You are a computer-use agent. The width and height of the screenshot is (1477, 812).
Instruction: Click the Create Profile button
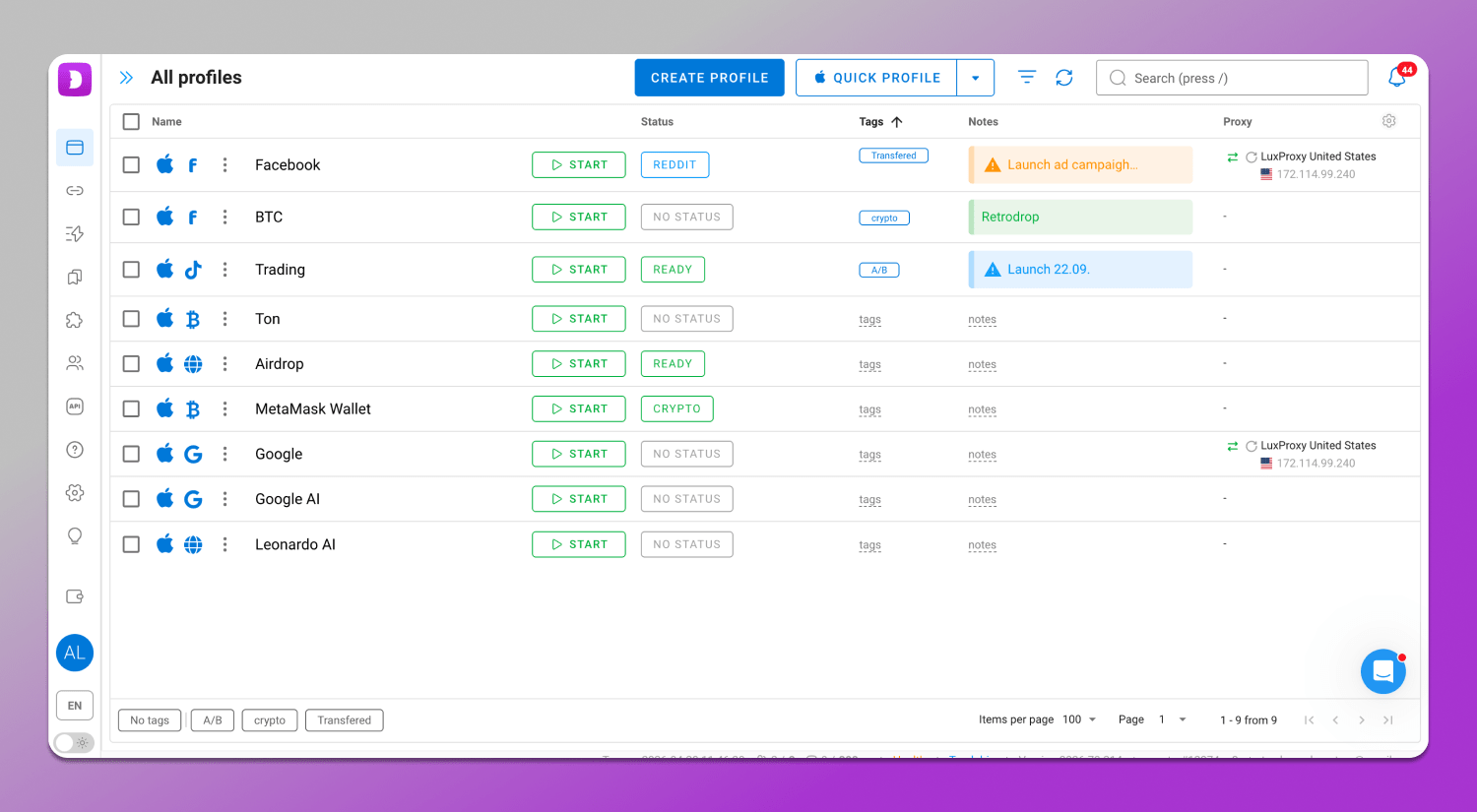709,78
